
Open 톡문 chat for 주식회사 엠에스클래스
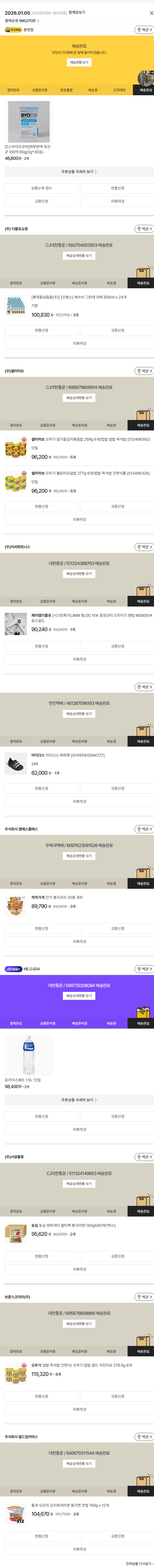(x=144, y=829)
